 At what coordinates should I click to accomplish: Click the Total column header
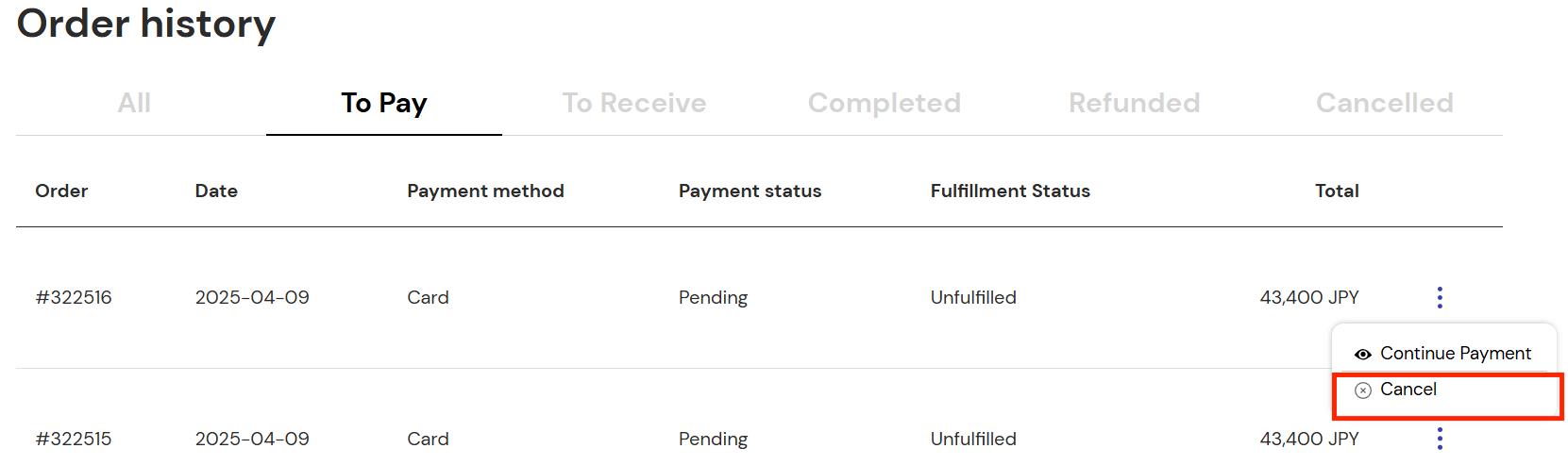point(1337,191)
